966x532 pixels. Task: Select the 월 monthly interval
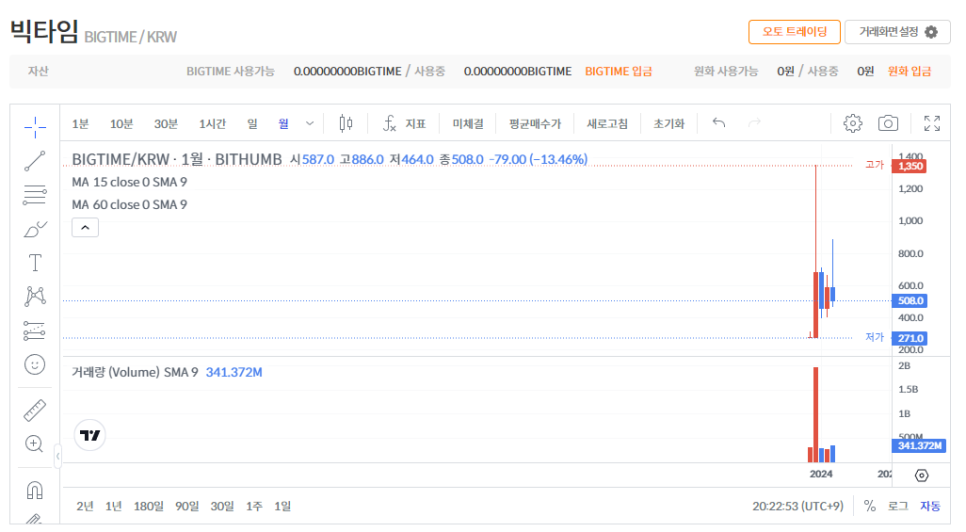(x=283, y=124)
